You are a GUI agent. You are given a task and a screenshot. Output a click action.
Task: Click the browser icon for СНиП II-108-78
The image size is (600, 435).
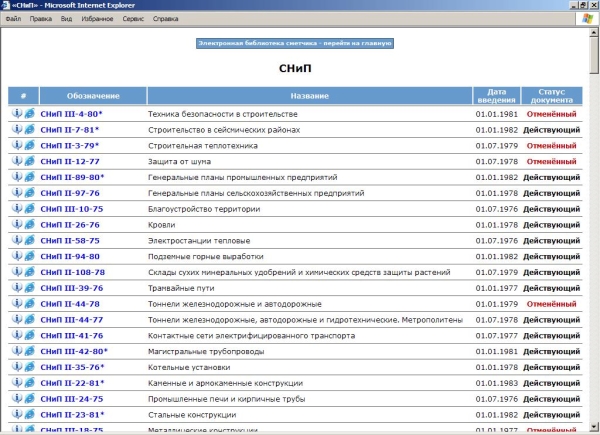point(29,272)
